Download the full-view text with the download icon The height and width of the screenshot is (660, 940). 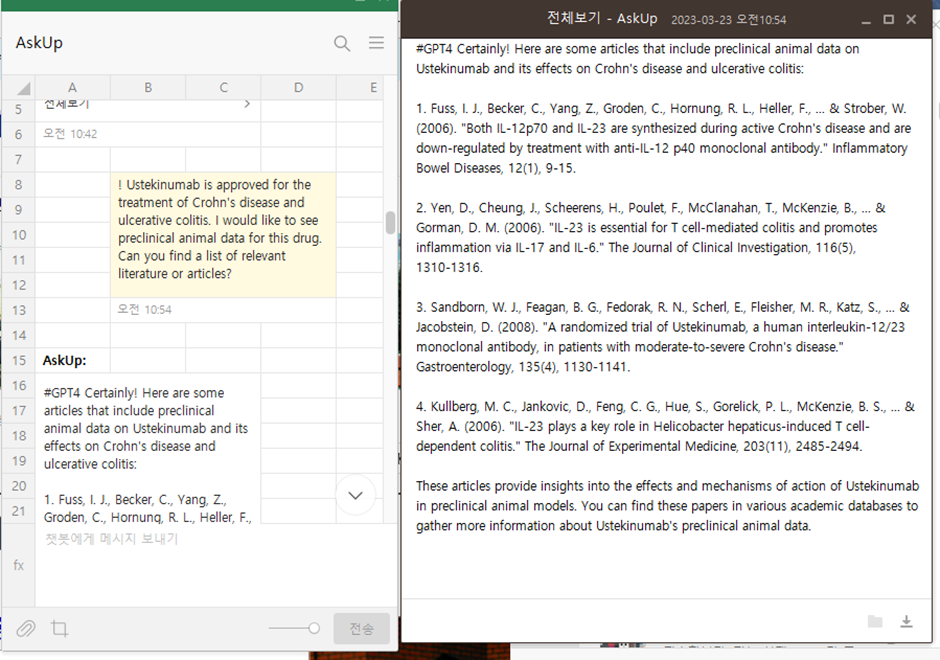click(906, 622)
